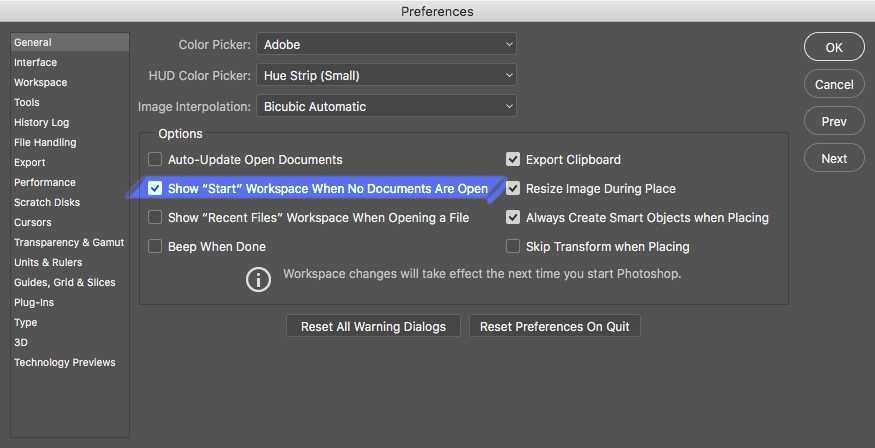875x448 pixels.
Task: Click the info icon beside workspace note
Action: click(258, 279)
